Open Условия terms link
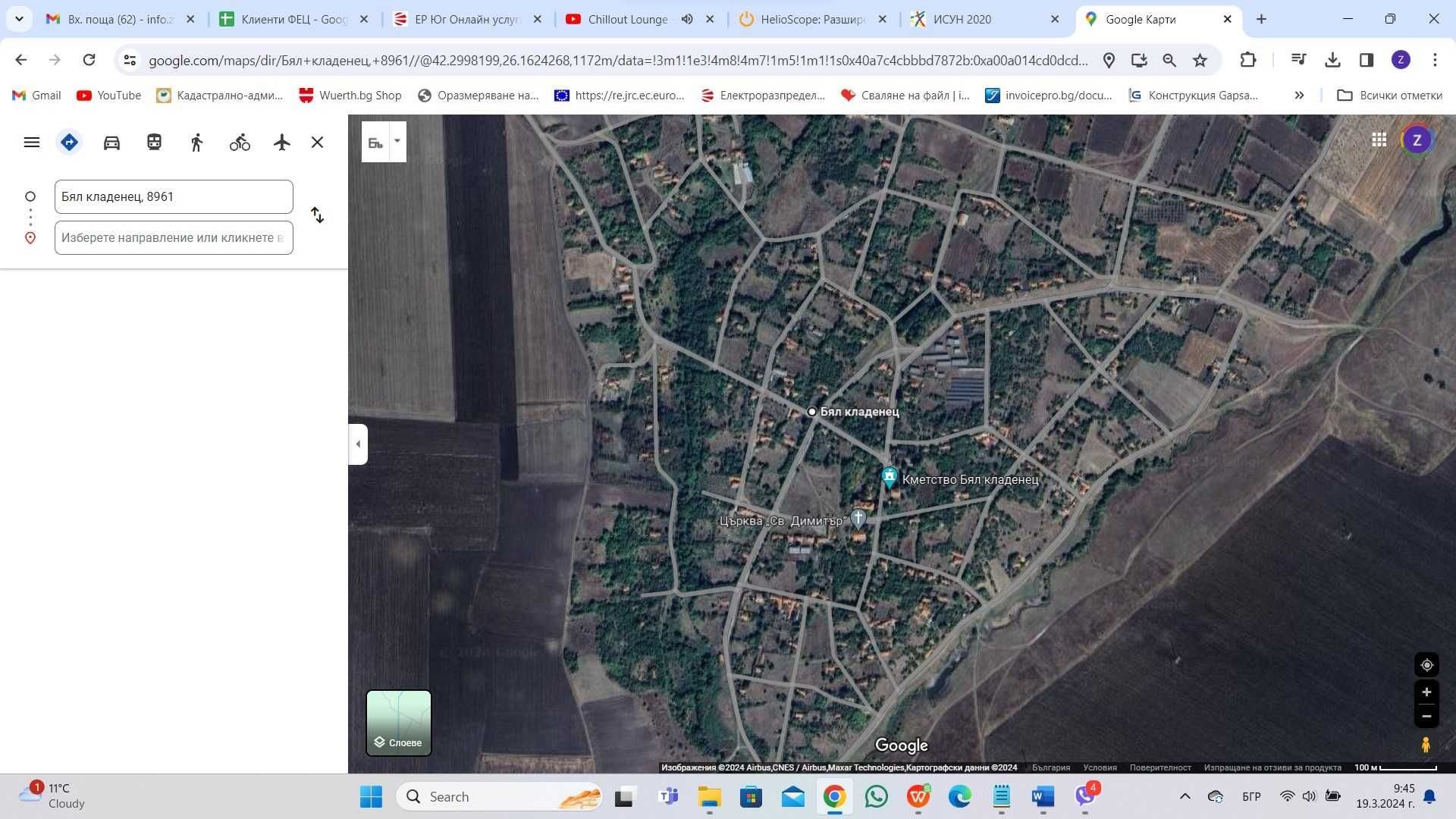Viewport: 1456px width, 819px height. (x=1100, y=767)
